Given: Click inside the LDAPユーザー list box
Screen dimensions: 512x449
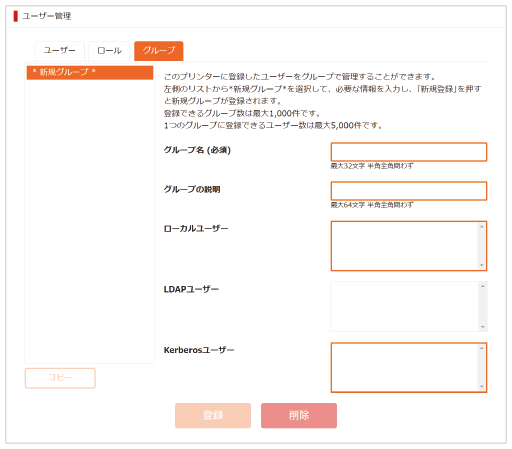Looking at the screenshot, I should pos(405,306).
